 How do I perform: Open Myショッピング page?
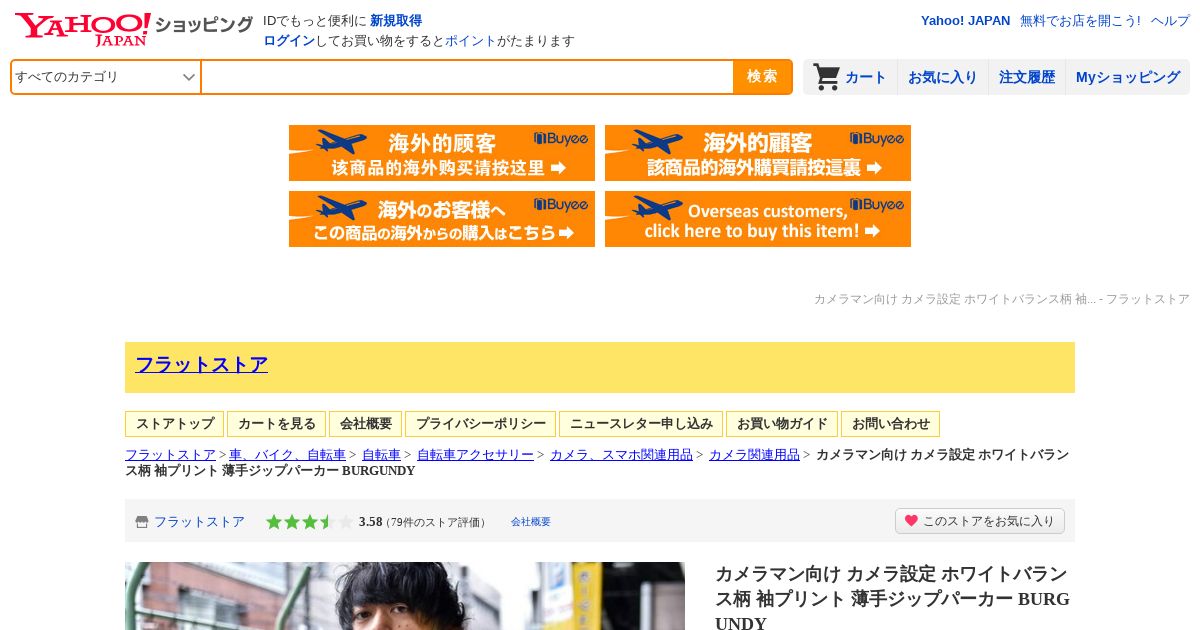[x=1128, y=77]
